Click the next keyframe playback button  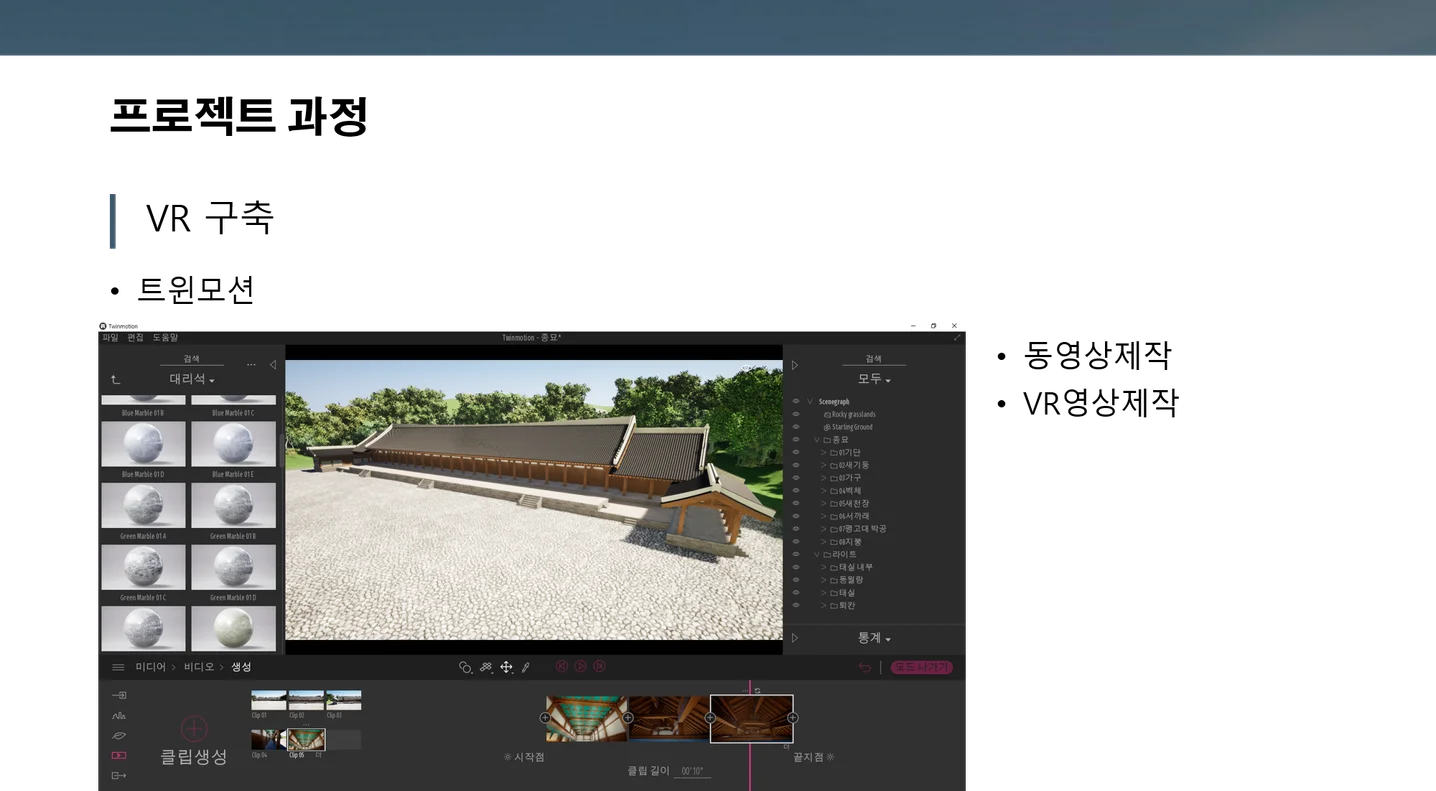pos(600,666)
